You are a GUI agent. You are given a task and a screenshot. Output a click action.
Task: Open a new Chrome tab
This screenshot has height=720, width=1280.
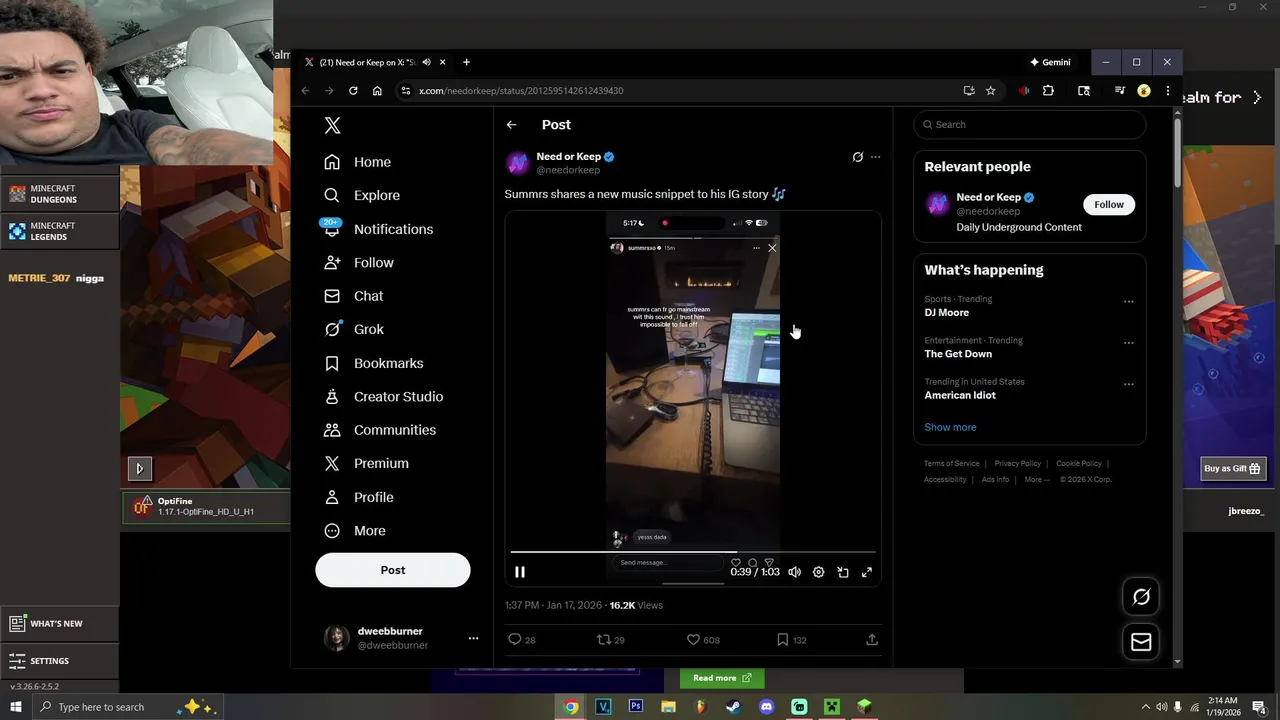(x=466, y=62)
